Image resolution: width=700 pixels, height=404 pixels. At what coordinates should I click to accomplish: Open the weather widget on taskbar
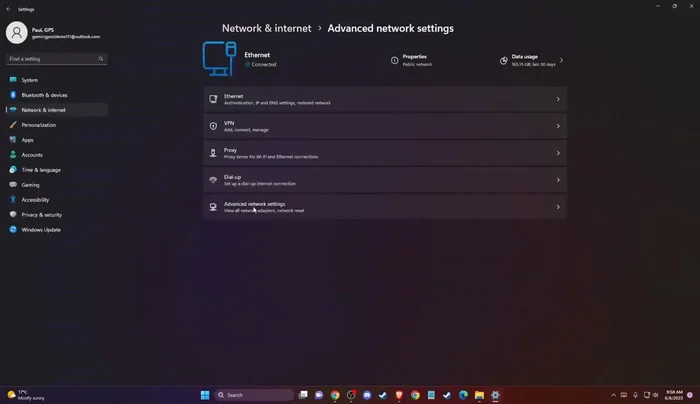point(27,395)
